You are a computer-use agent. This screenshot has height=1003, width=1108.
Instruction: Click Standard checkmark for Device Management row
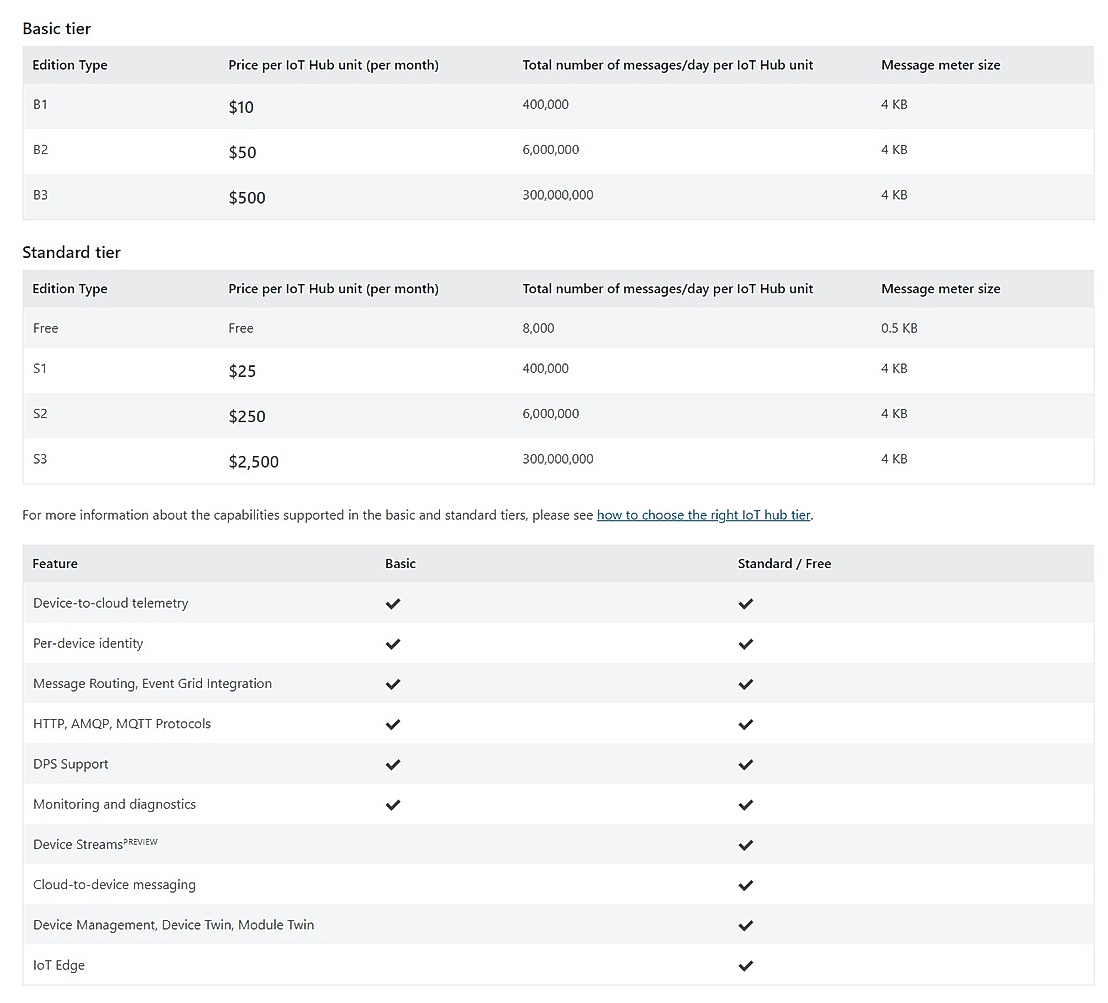point(745,926)
